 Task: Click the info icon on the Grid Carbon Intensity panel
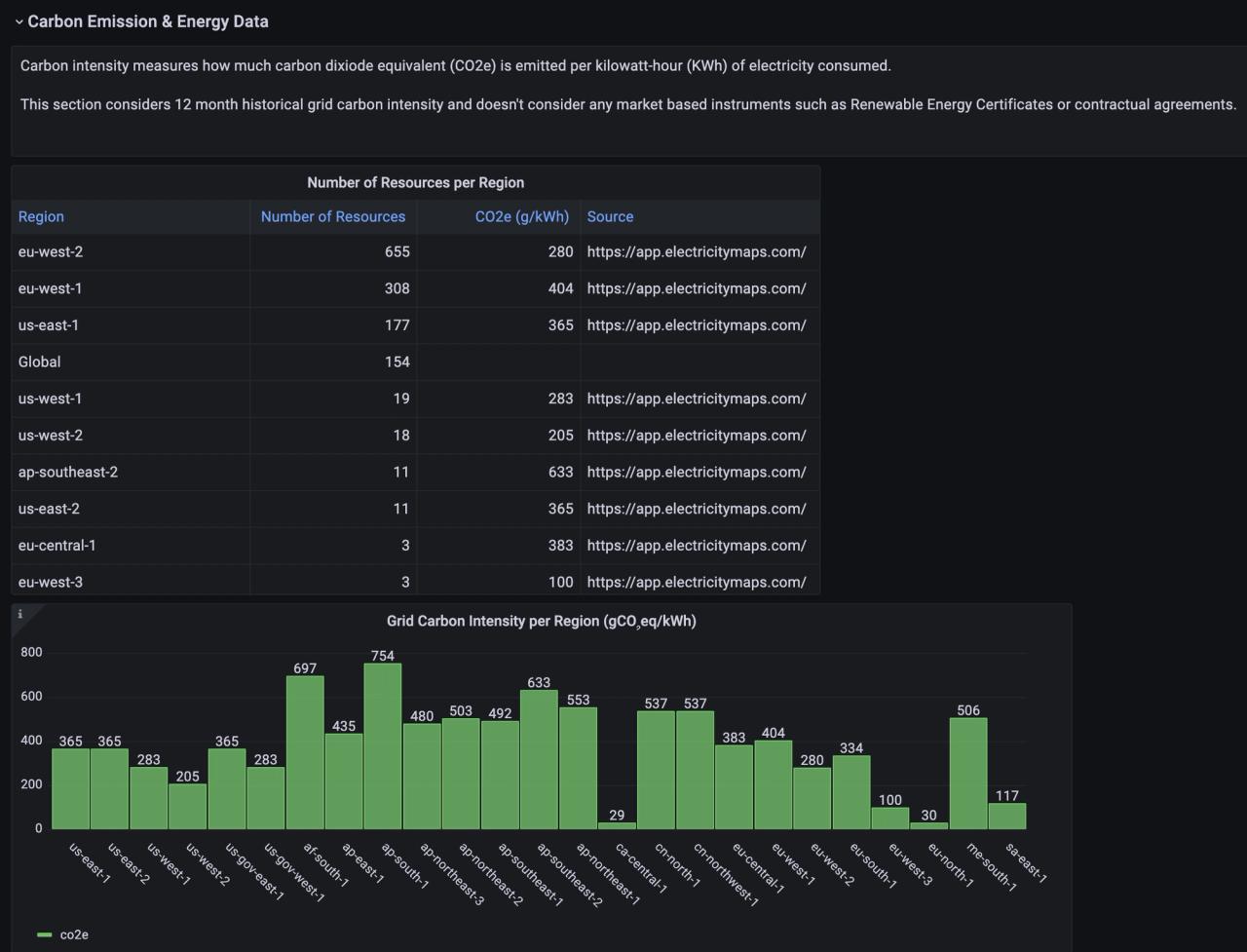[19, 613]
